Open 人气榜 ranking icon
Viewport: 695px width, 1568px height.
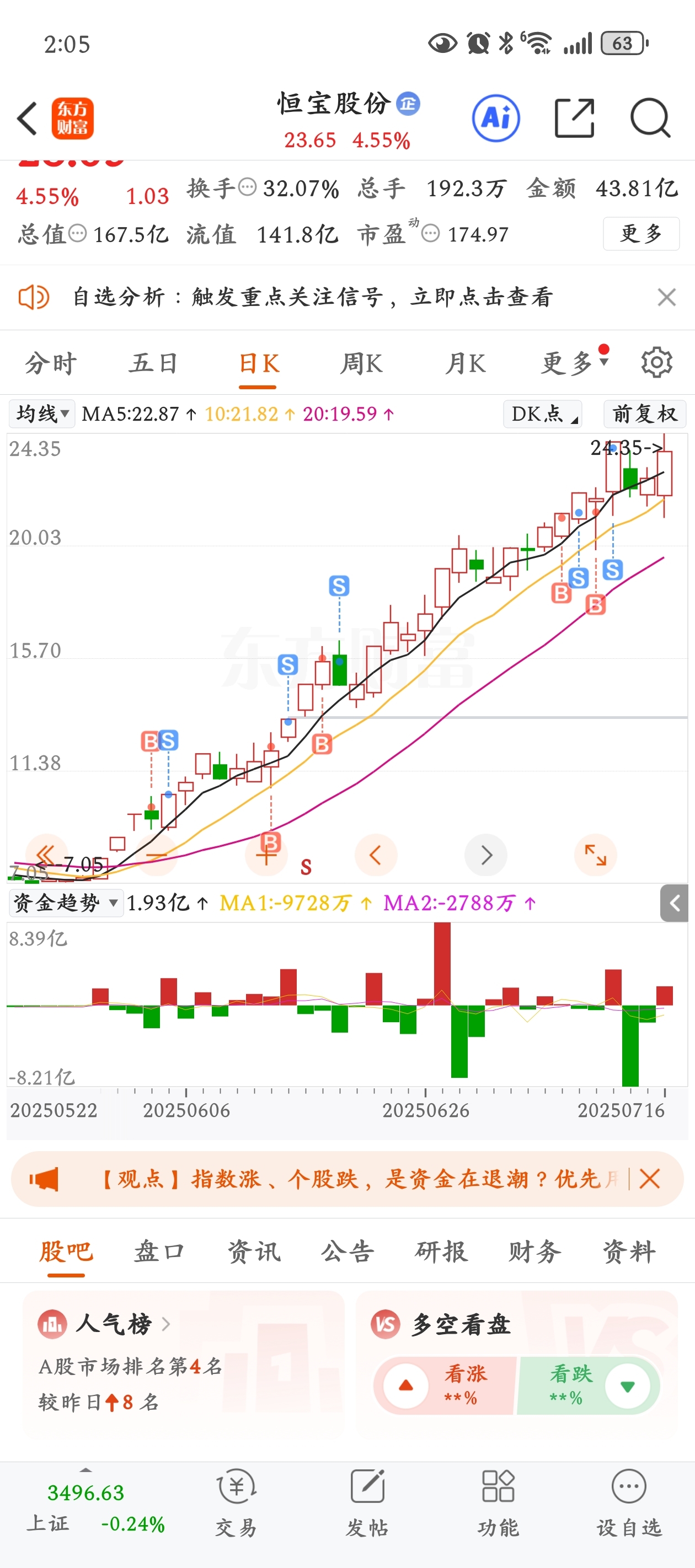click(x=52, y=1323)
